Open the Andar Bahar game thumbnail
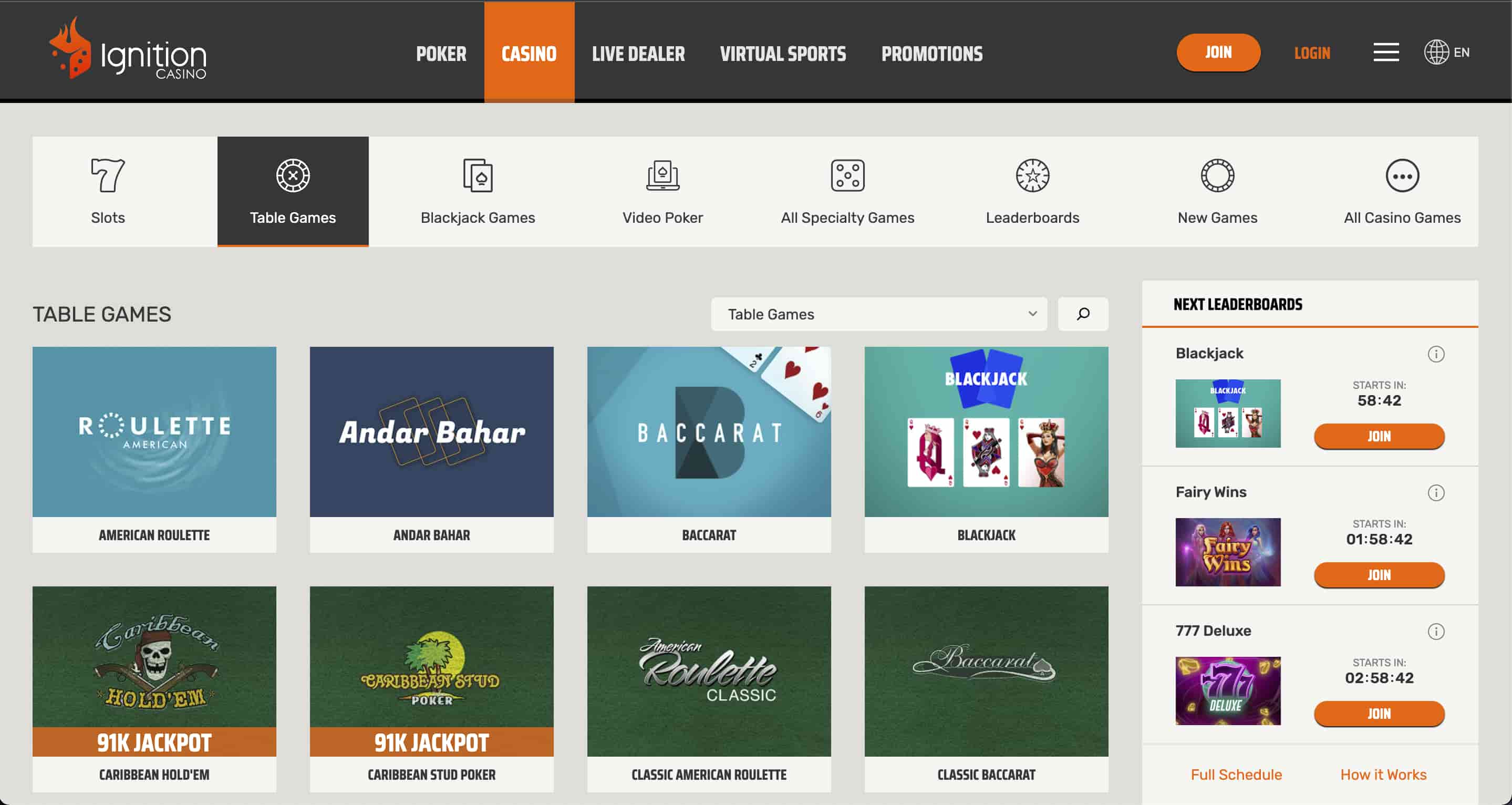Viewport: 1512px width, 805px height. pyautogui.click(x=431, y=431)
